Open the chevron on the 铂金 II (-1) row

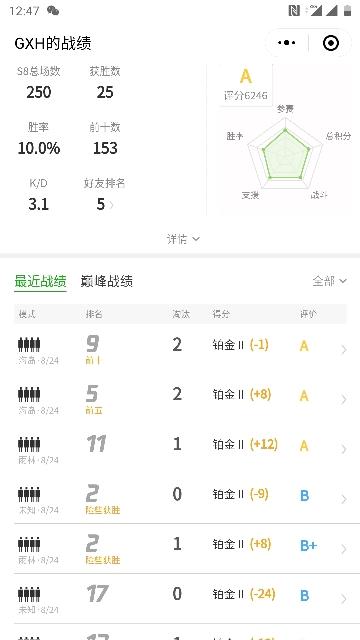[x=344, y=349]
